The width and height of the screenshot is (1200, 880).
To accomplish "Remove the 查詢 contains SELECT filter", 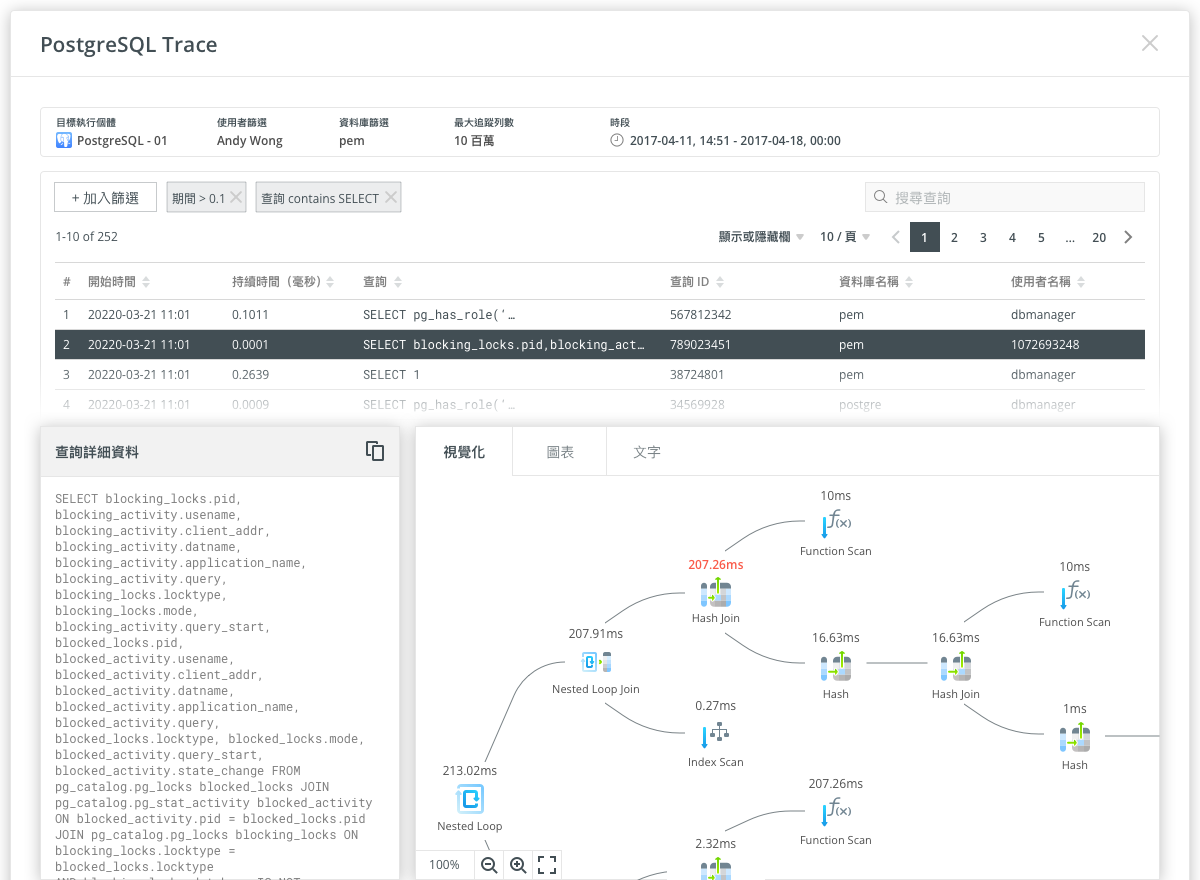I will click(x=390, y=198).
